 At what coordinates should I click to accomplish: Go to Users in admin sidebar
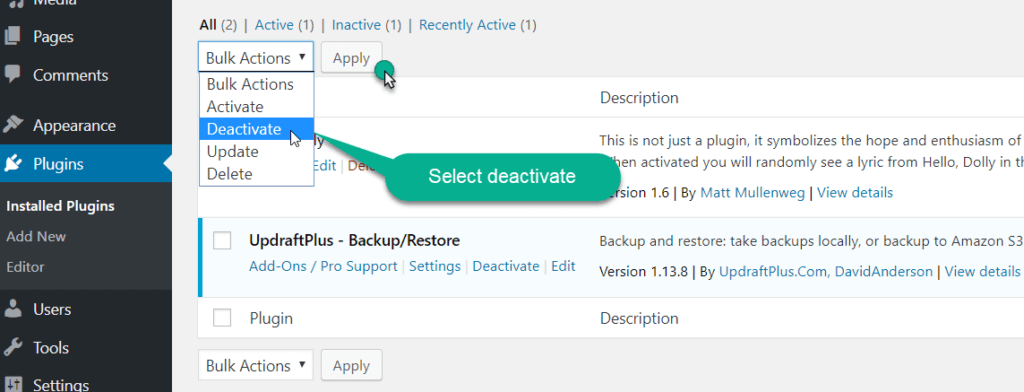(x=52, y=309)
